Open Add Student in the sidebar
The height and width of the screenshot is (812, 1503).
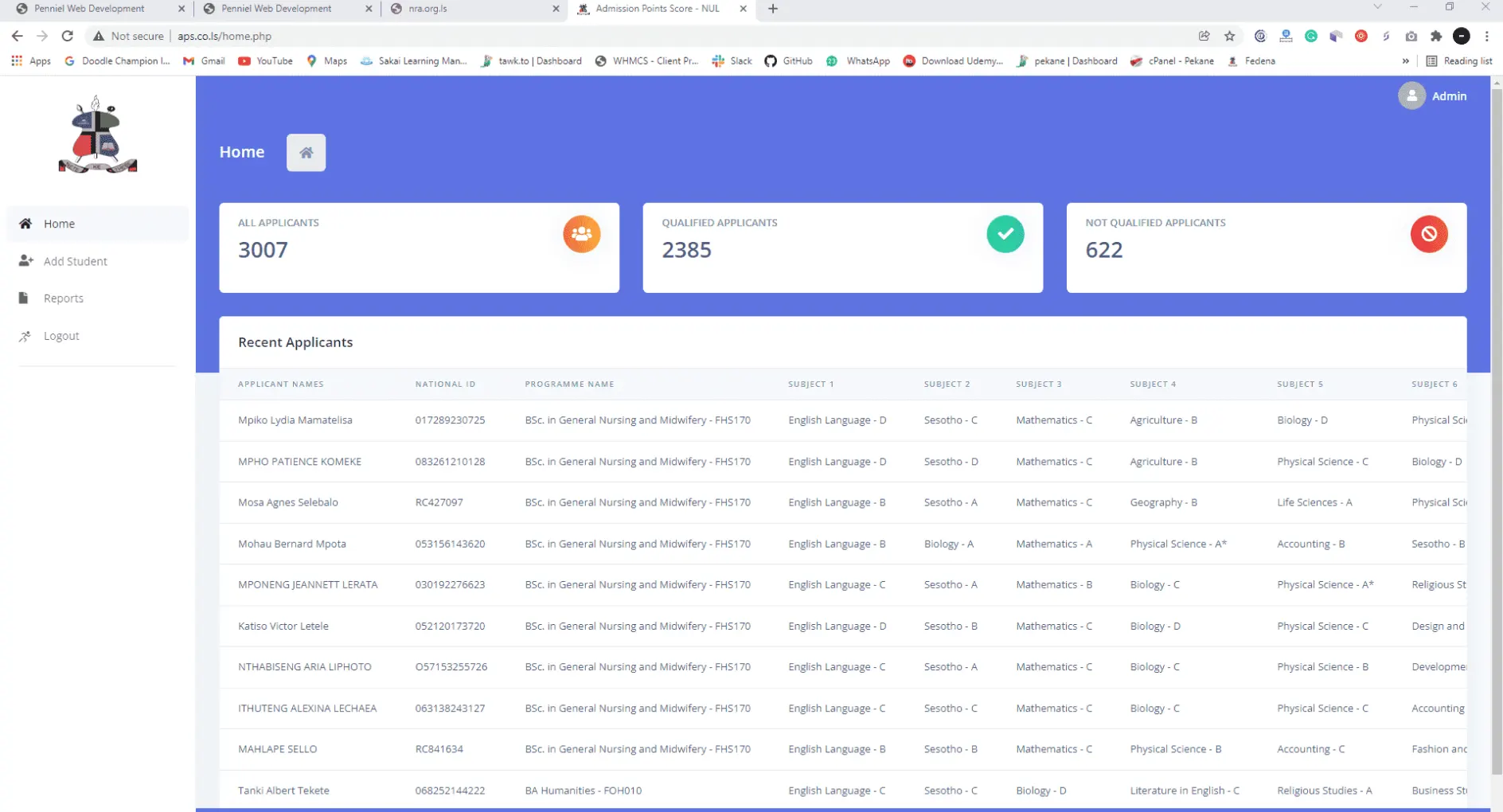coord(75,261)
